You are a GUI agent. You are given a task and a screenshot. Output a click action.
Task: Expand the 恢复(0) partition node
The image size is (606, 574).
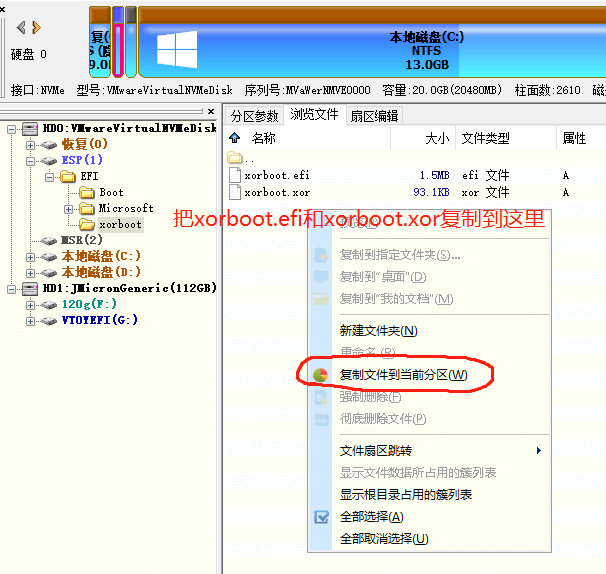30,144
